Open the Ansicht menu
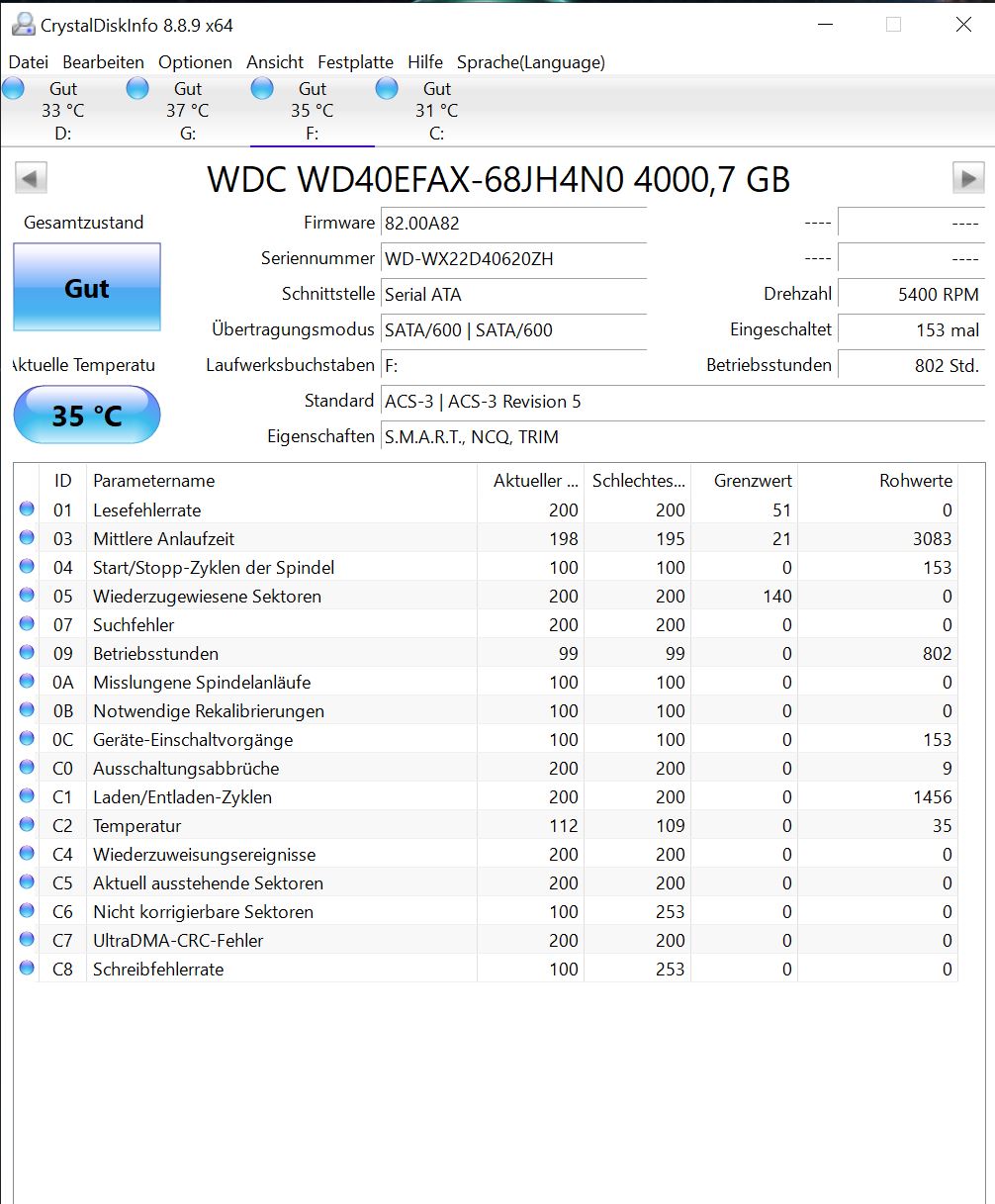 tap(275, 62)
